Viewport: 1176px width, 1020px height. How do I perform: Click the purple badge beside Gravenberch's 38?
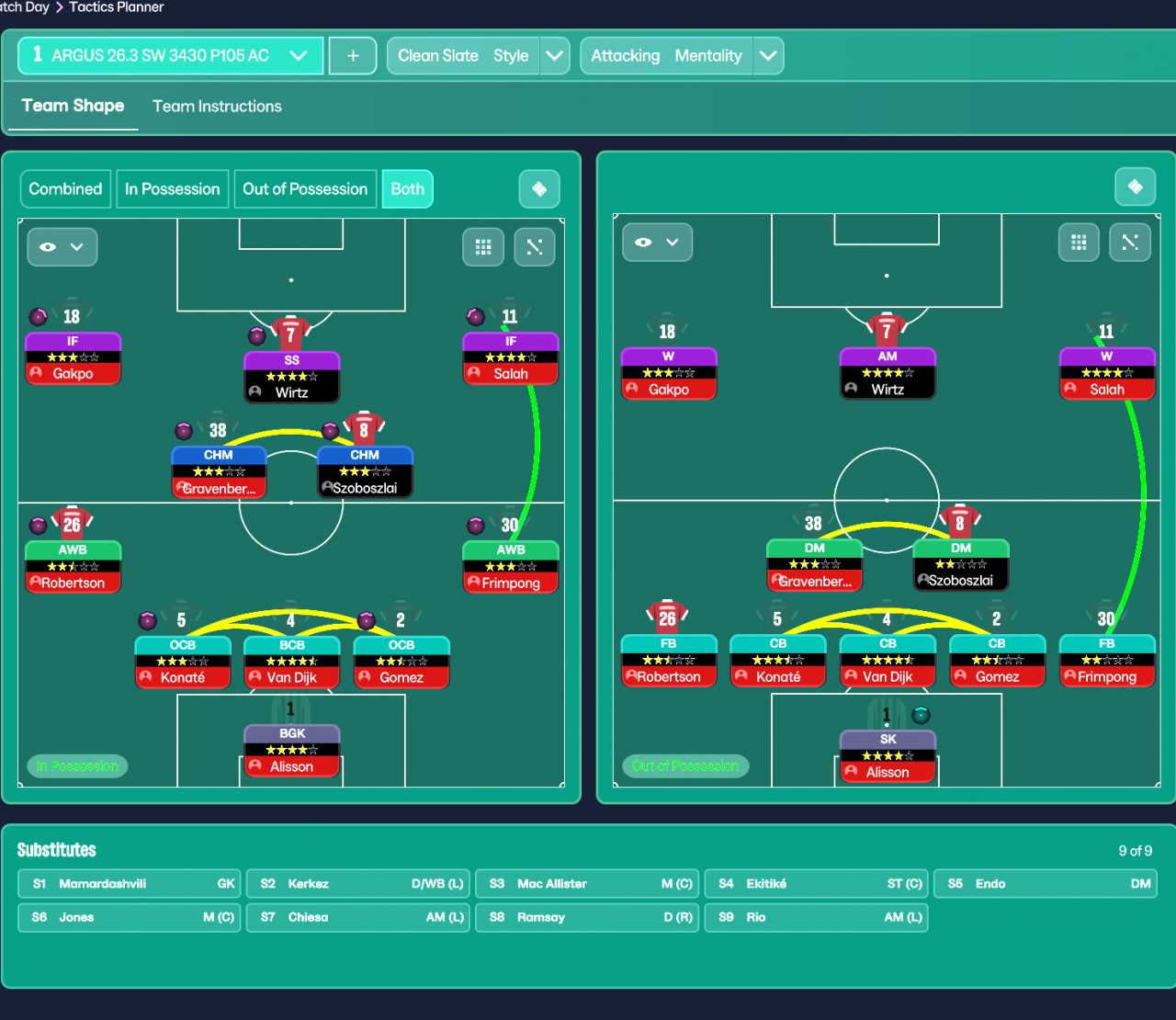184,431
